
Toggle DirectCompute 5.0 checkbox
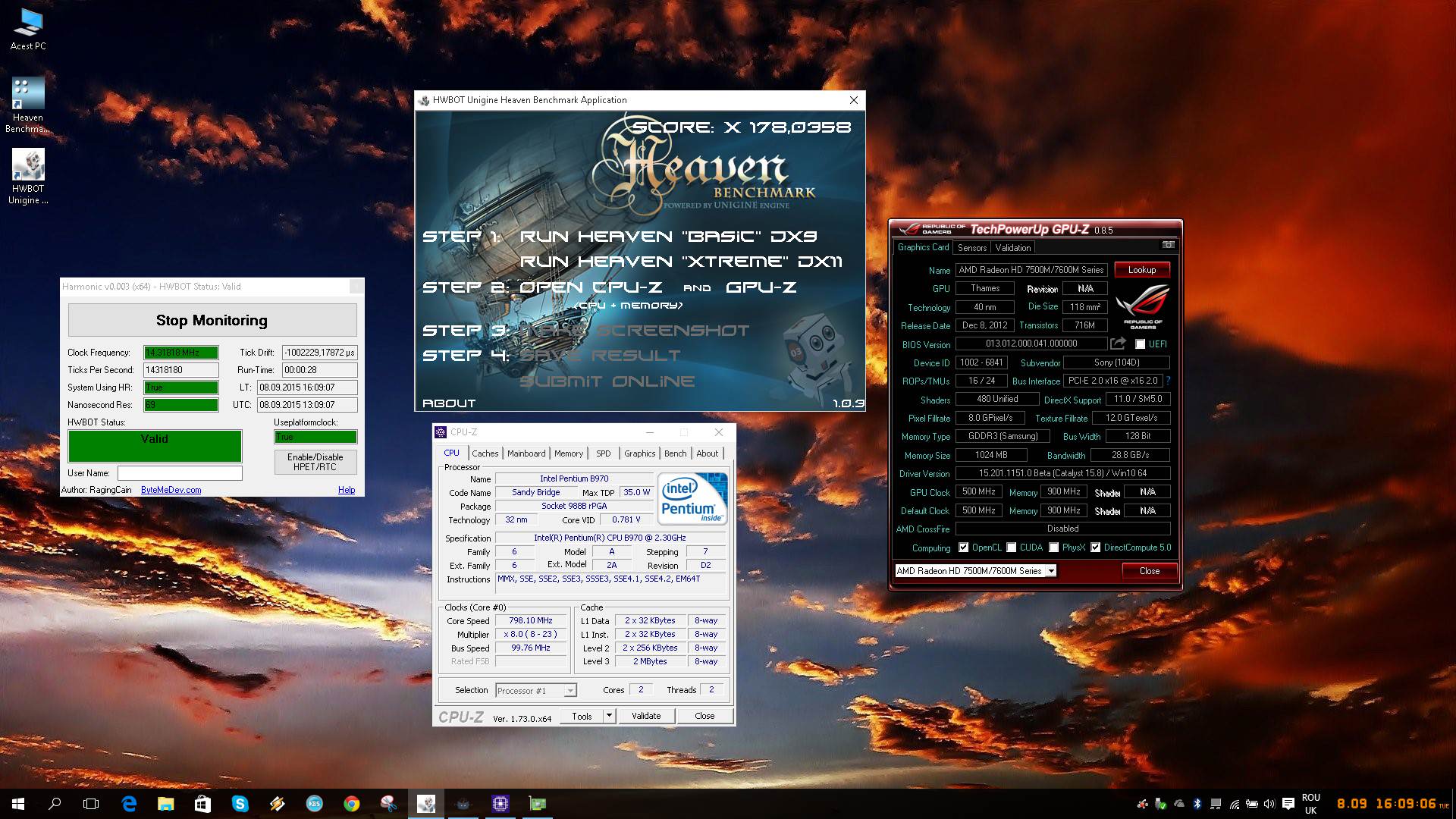[x=1095, y=548]
